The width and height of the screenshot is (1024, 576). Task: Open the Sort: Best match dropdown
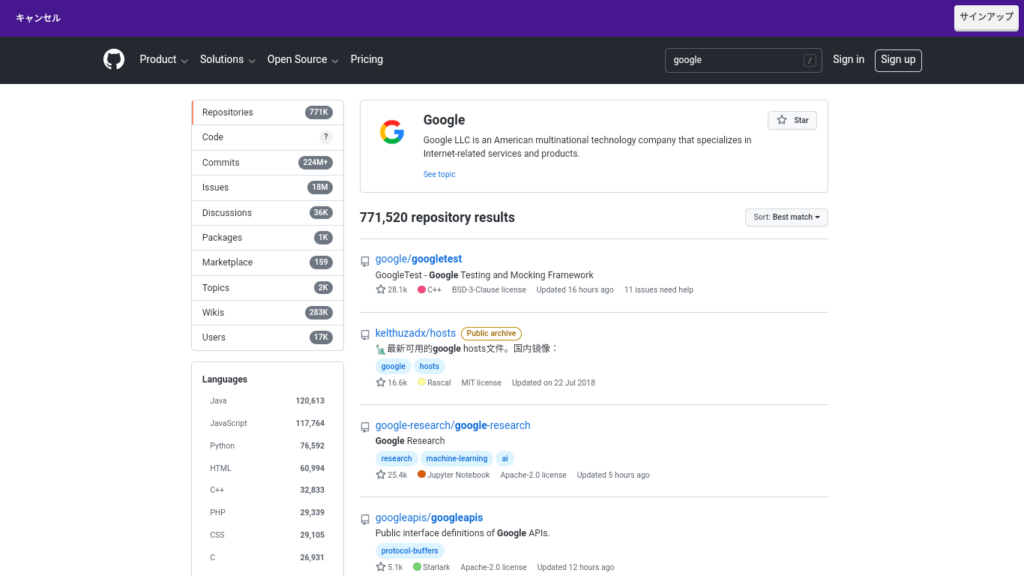tap(786, 217)
